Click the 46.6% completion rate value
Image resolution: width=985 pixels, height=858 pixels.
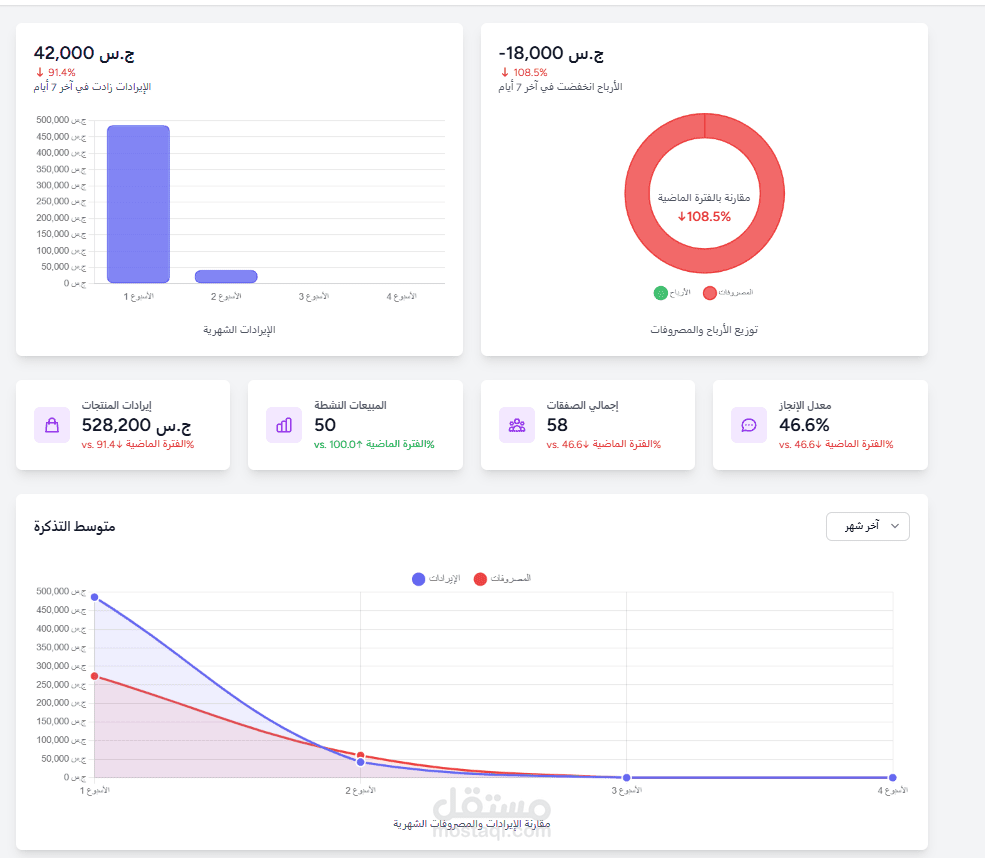click(x=804, y=425)
